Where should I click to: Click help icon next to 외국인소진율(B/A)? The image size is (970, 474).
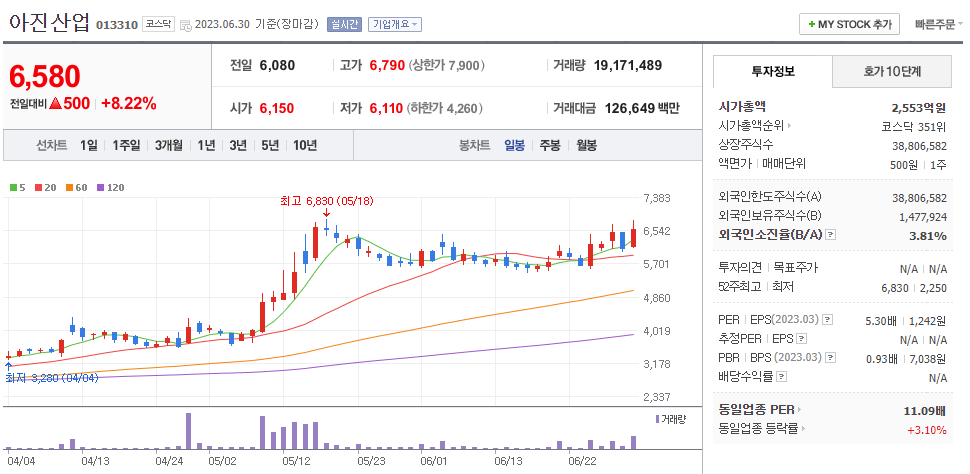tap(831, 235)
